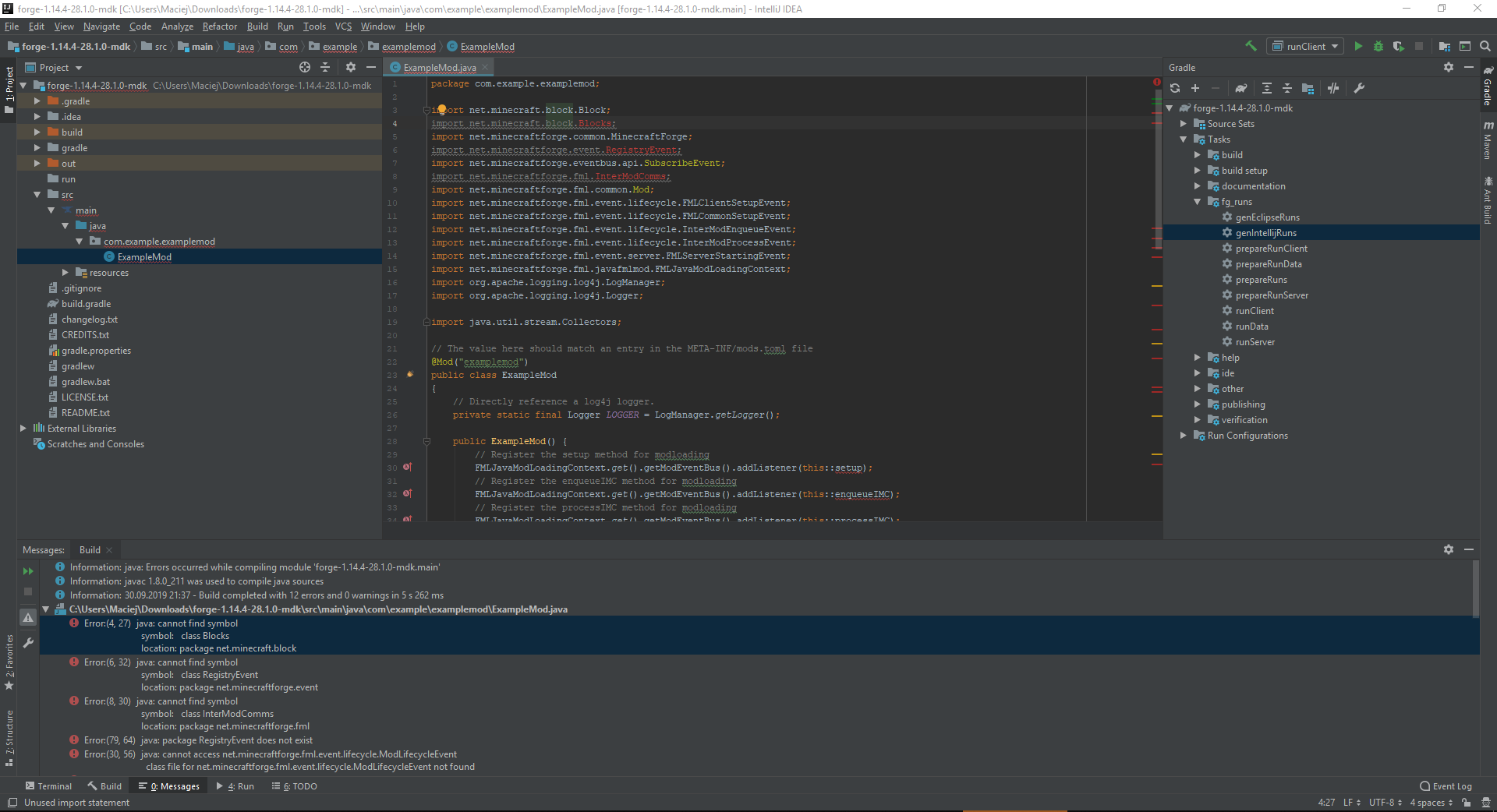Open the Favorites side tool window
This screenshot has height=812, width=1497.
[x=9, y=662]
